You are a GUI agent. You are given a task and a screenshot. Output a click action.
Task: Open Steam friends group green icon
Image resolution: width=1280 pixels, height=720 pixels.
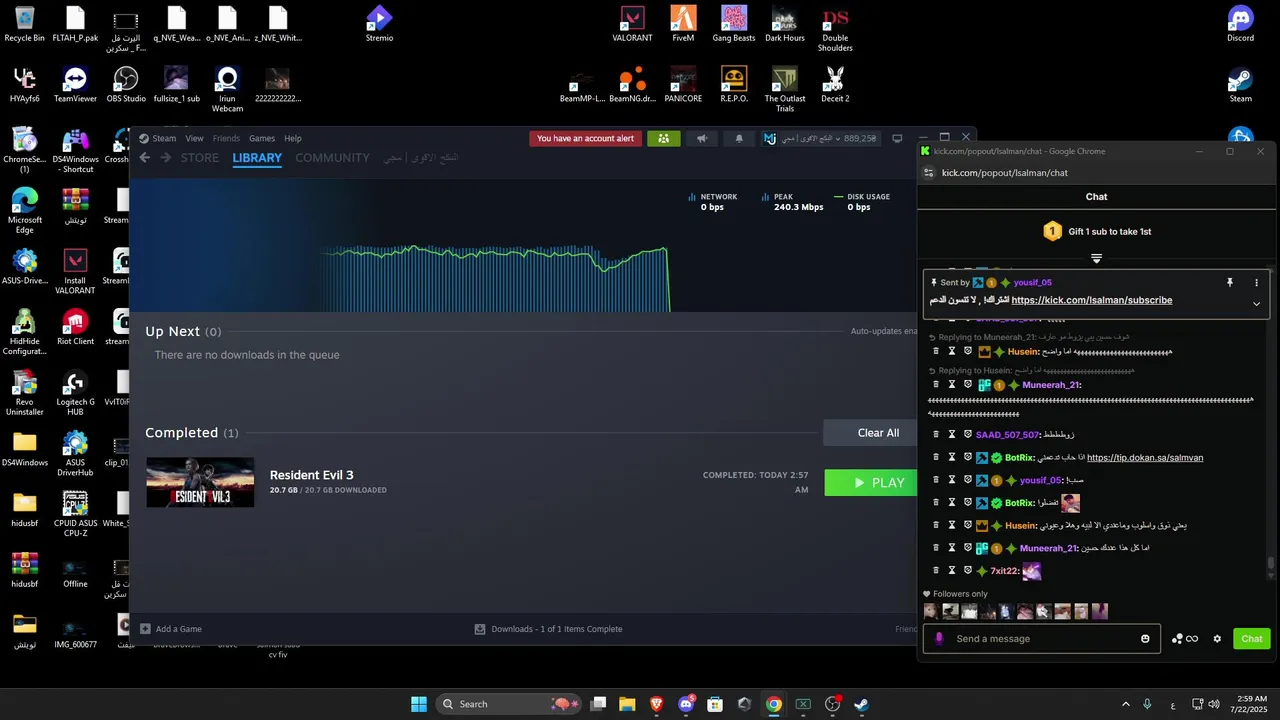[x=663, y=139]
